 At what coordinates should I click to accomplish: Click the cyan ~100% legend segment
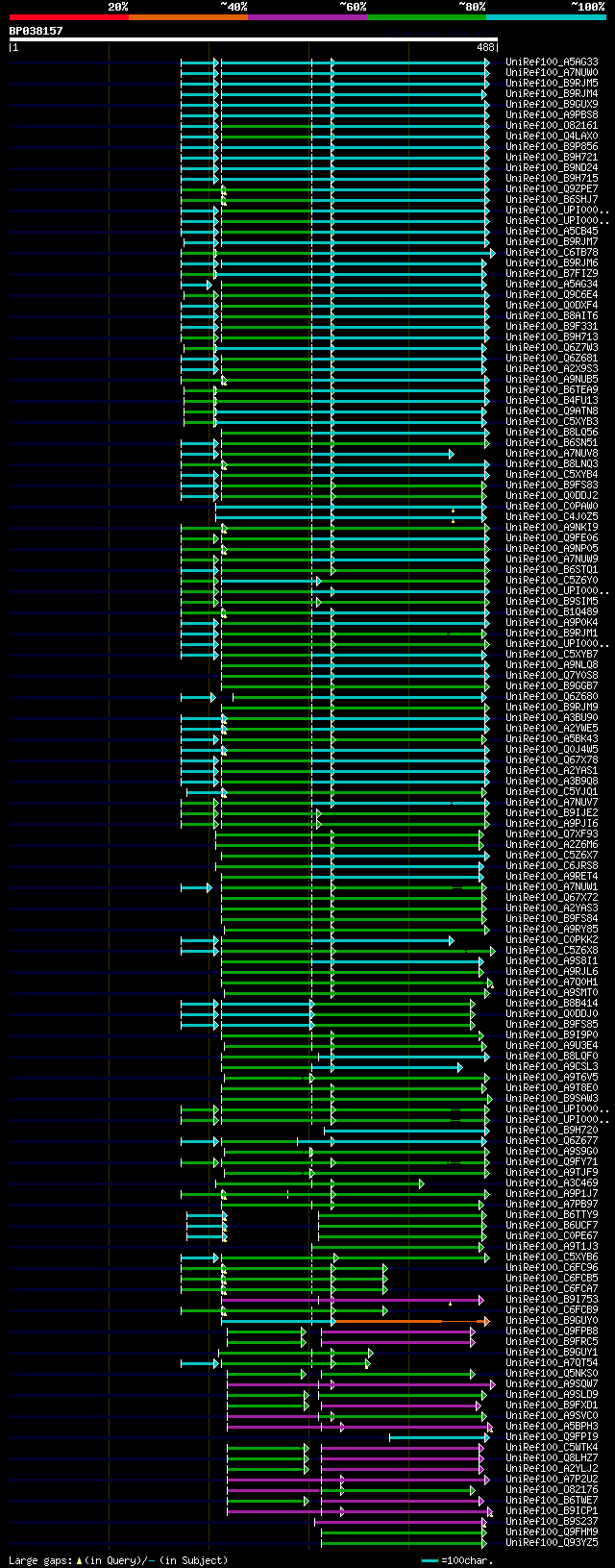pyautogui.click(x=546, y=17)
